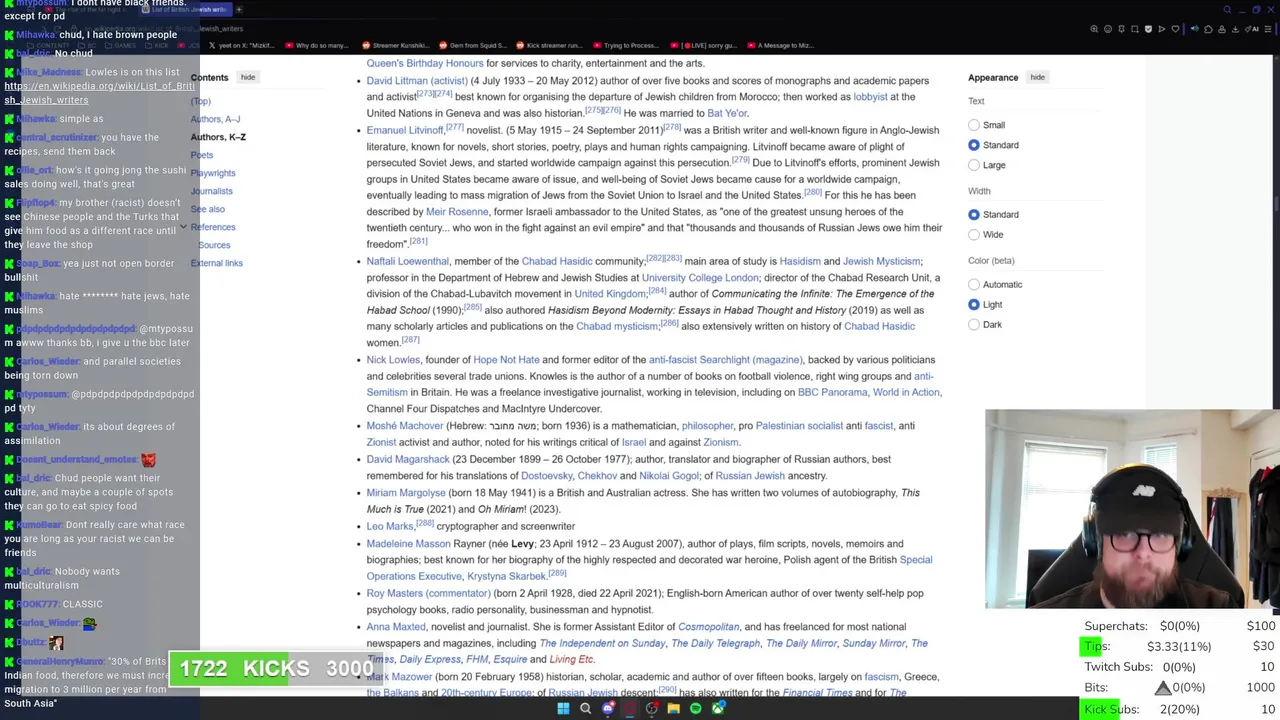
Task: Open 'Streamer Kunshiki...' bookmark
Action: [394, 45]
